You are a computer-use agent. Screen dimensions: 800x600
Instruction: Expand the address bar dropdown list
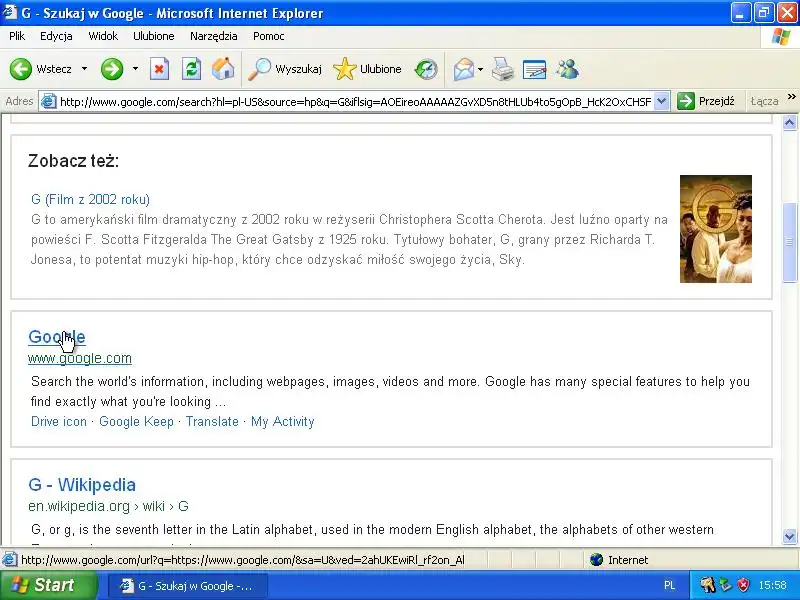[661, 102]
